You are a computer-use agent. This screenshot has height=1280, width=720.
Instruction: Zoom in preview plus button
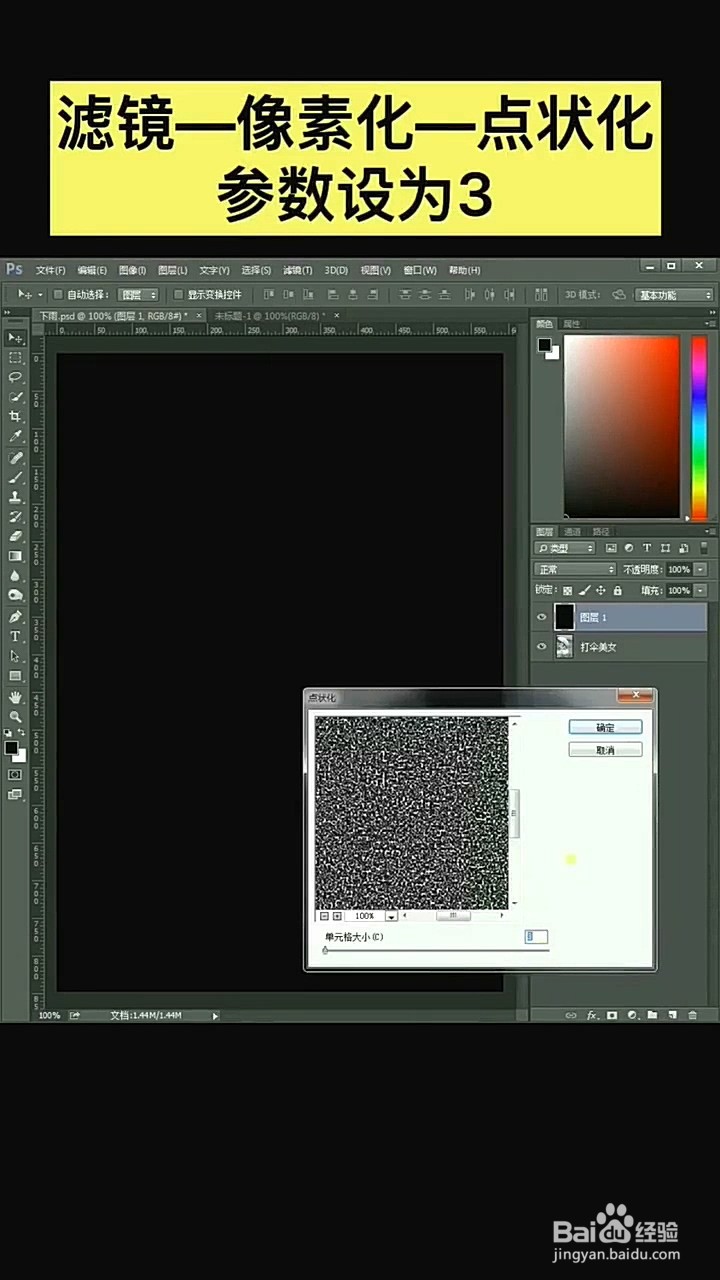(x=337, y=916)
